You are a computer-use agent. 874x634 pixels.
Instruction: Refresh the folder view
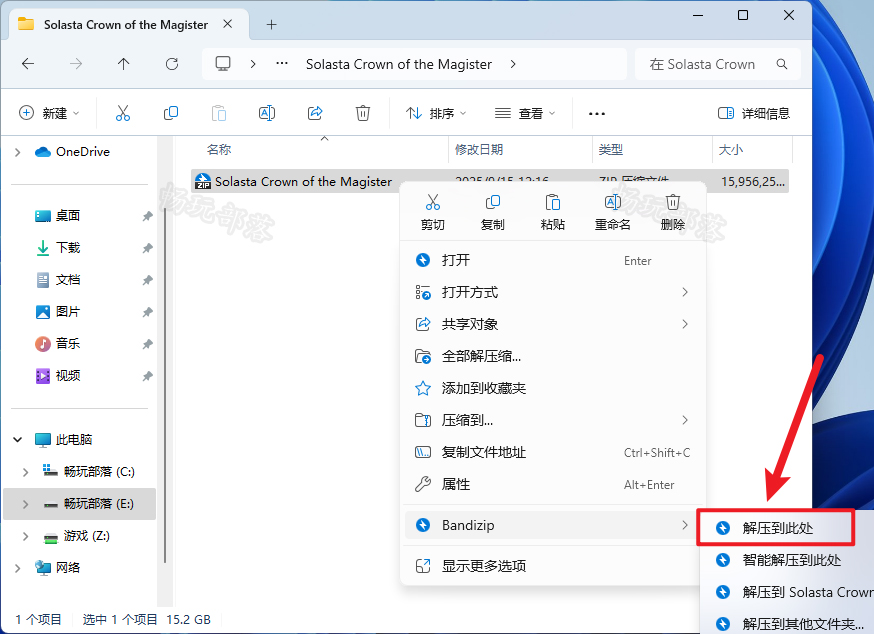tap(172, 64)
